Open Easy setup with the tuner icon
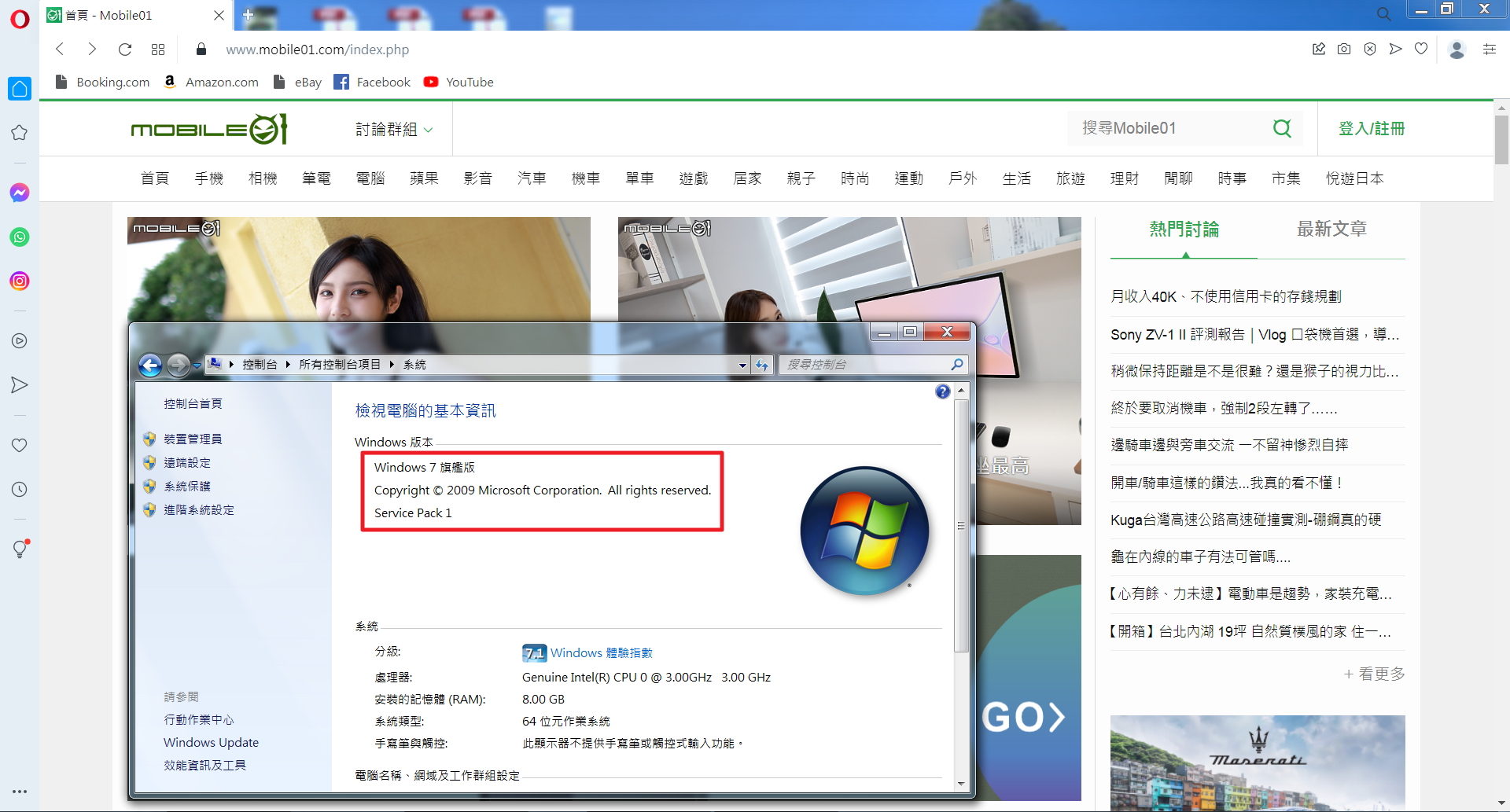Viewport: 1510px width, 812px height. pyautogui.click(x=1490, y=49)
